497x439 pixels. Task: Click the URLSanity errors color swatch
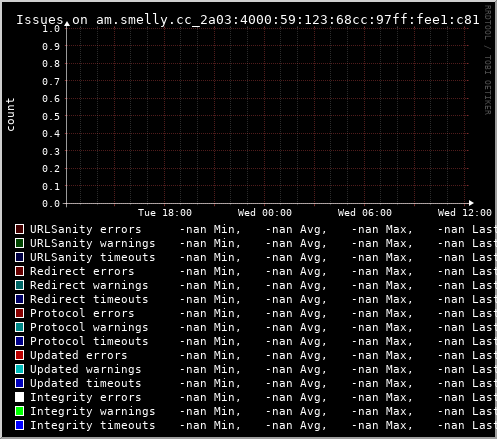click(x=19, y=229)
